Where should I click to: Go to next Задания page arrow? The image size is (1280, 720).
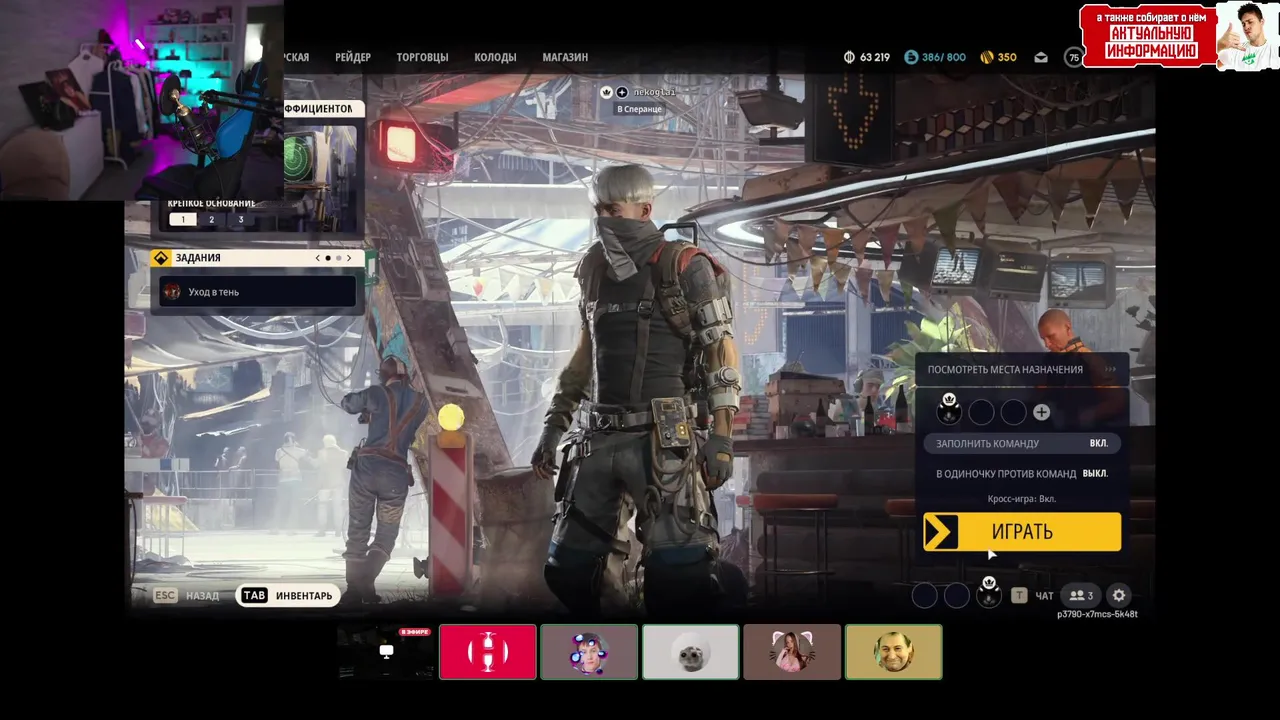(349, 258)
